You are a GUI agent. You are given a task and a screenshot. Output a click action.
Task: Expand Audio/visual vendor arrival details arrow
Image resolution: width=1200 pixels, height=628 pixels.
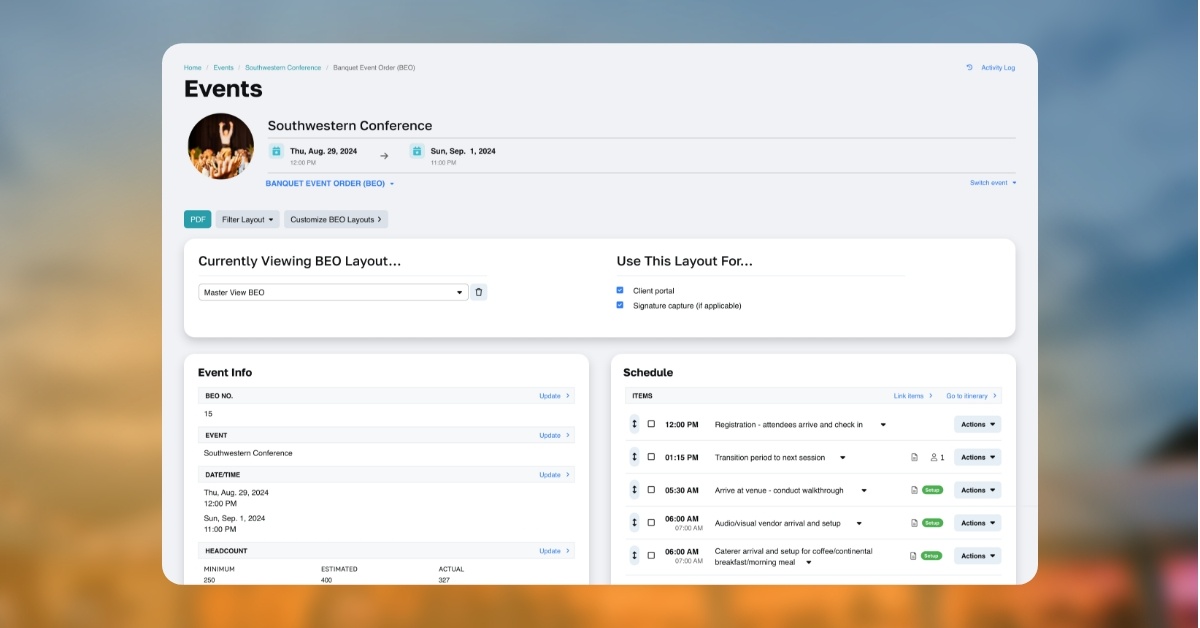[x=860, y=523]
